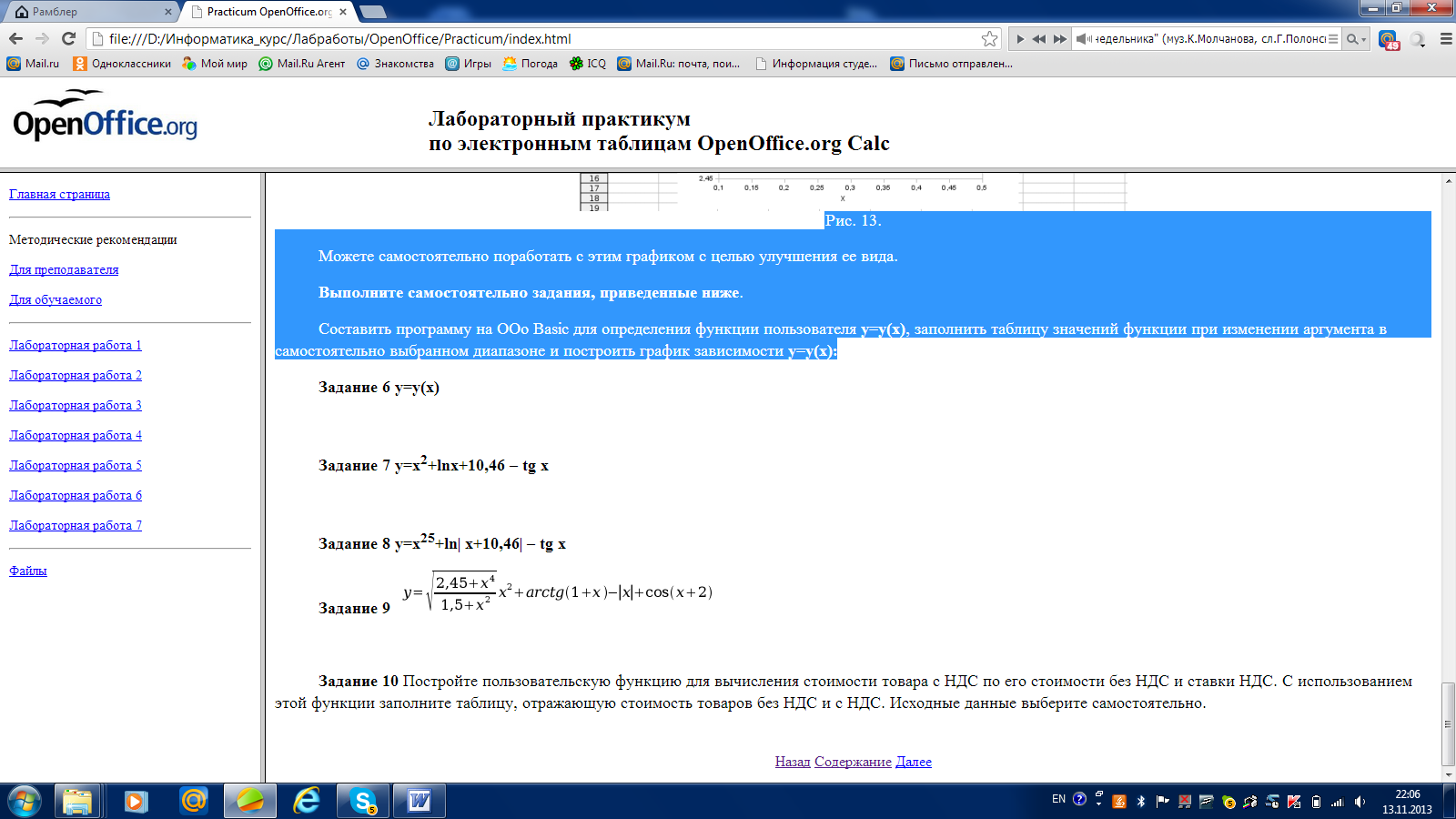Open Mail.Ru Agent from taskbar
This screenshot has width=1456, height=819.
click(x=194, y=801)
